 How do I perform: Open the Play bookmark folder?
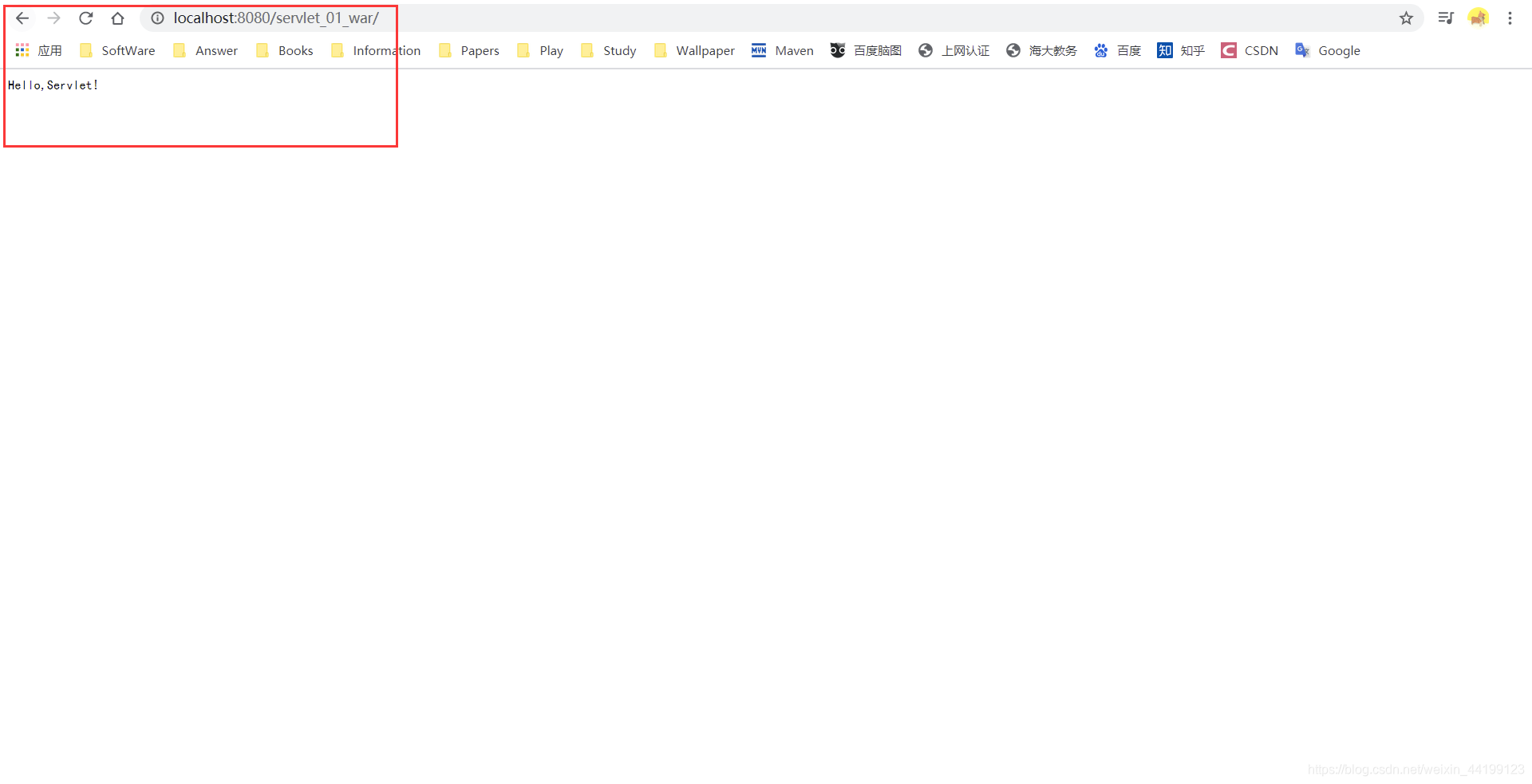pyautogui.click(x=540, y=50)
